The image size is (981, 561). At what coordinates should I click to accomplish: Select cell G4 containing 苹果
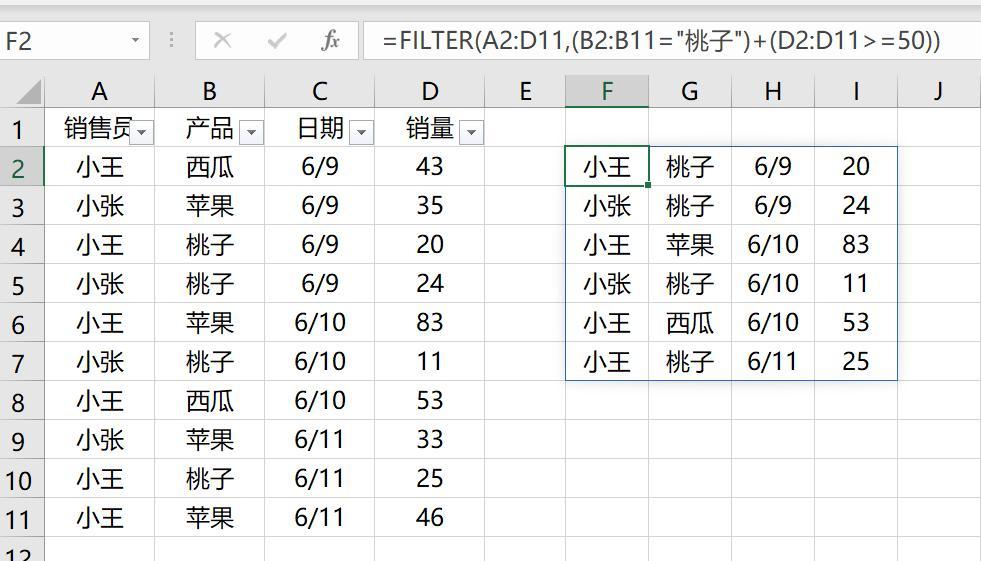[689, 245]
